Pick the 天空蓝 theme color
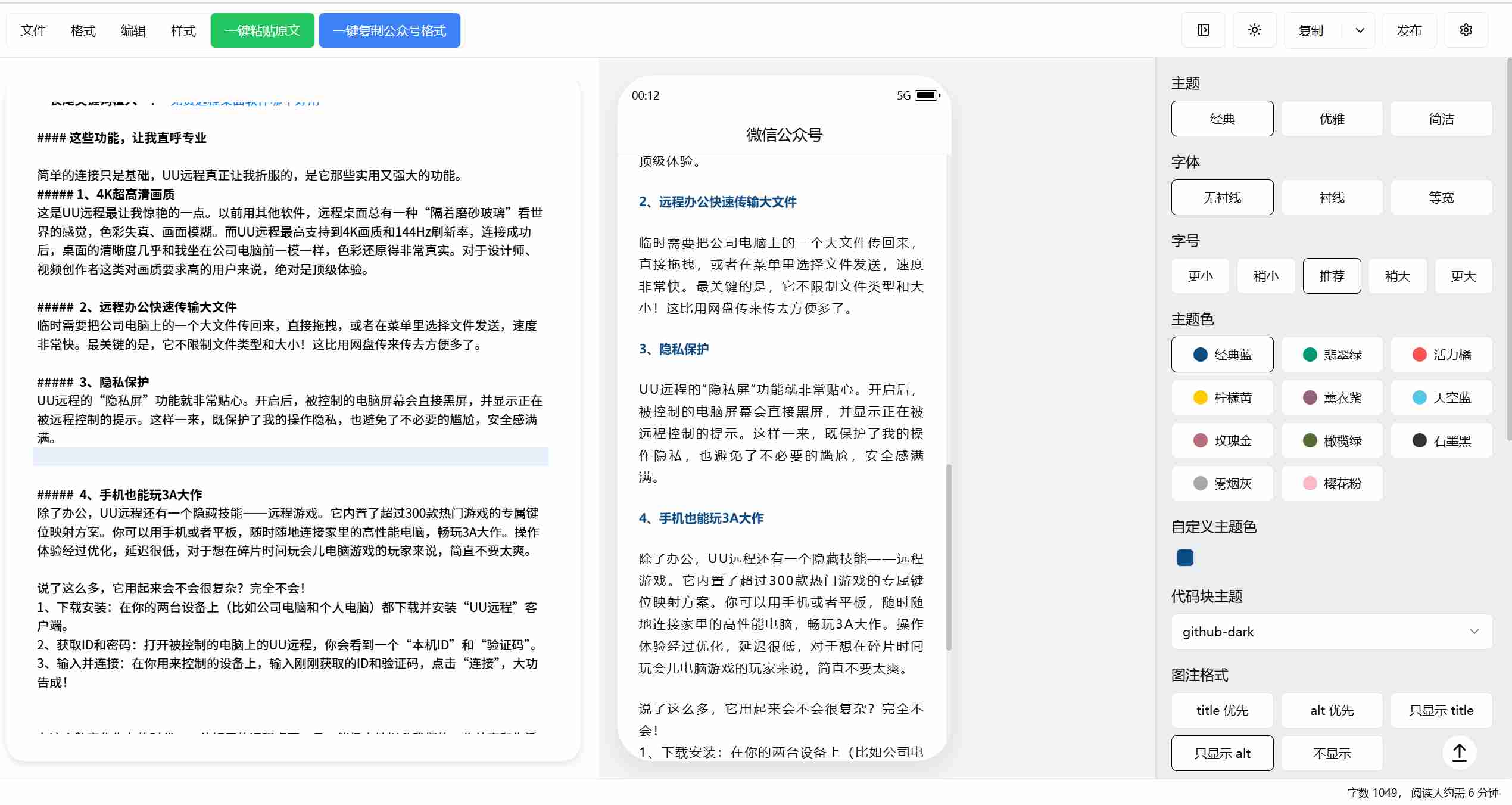The width and height of the screenshot is (1512, 805). point(1441,397)
